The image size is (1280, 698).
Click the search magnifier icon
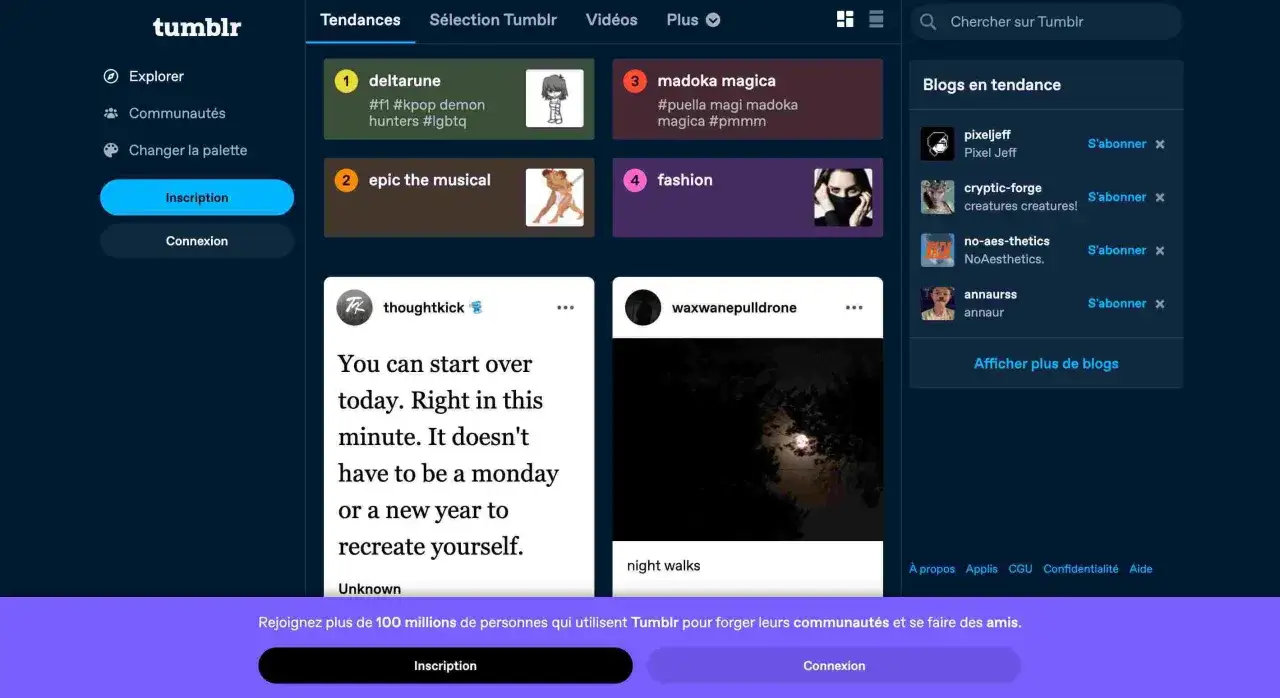pyautogui.click(x=928, y=21)
